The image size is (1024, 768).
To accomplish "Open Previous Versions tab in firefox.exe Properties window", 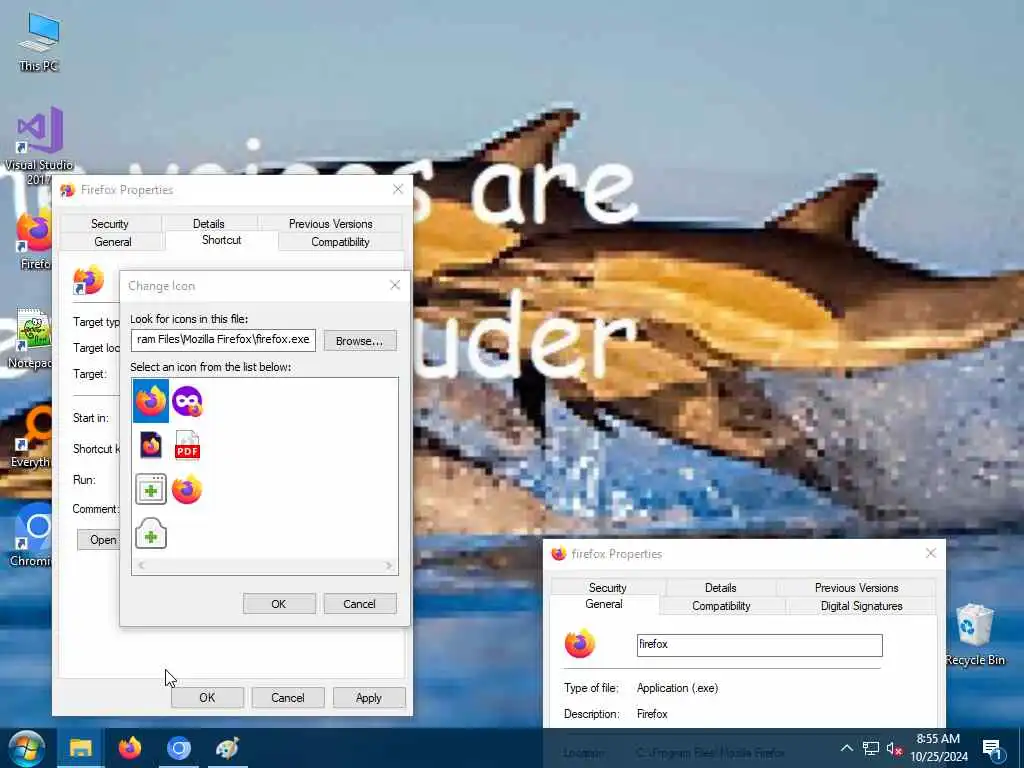I will (x=856, y=588).
